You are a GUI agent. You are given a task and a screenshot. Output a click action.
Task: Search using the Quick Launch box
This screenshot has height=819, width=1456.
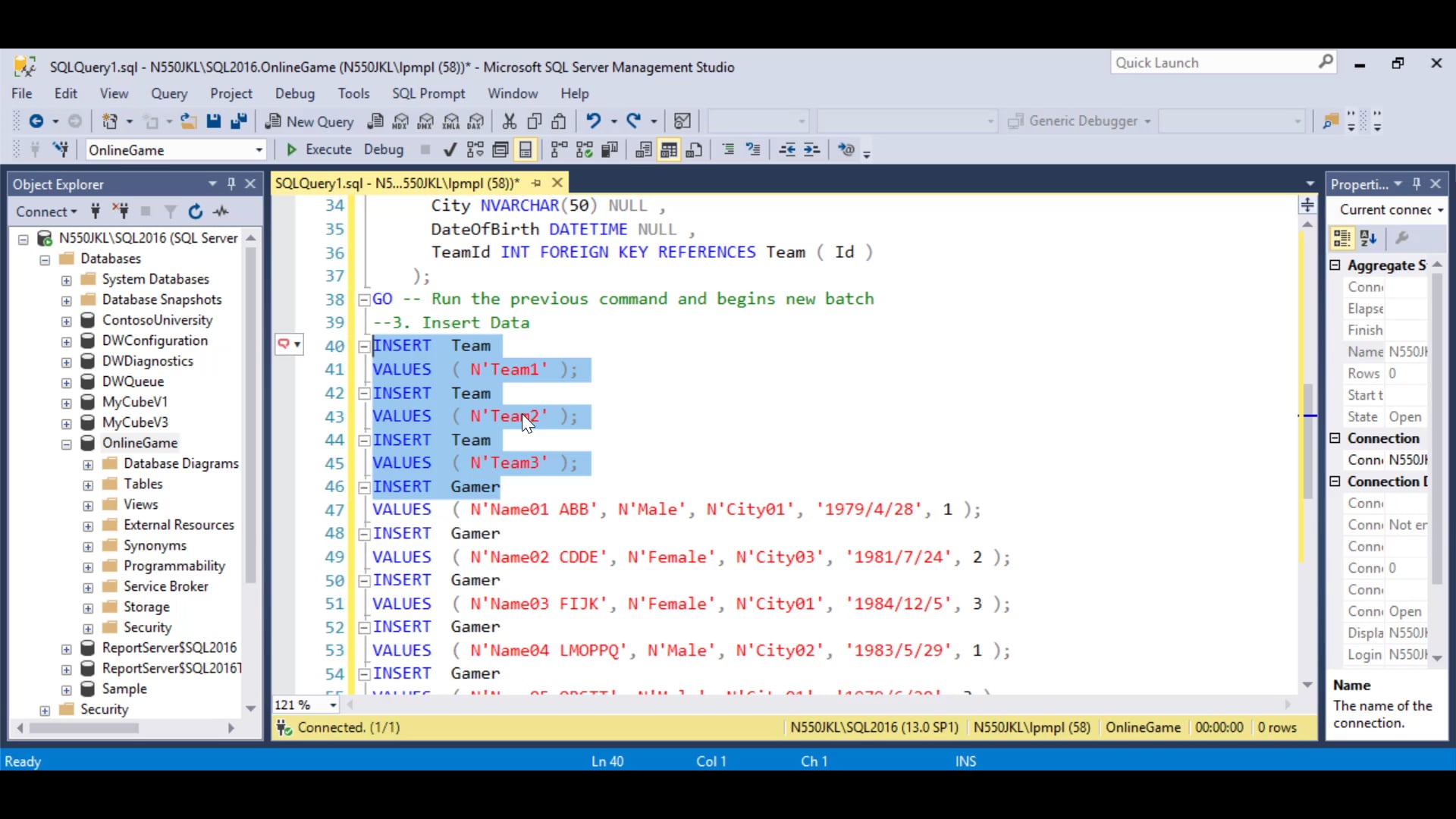tap(1213, 62)
